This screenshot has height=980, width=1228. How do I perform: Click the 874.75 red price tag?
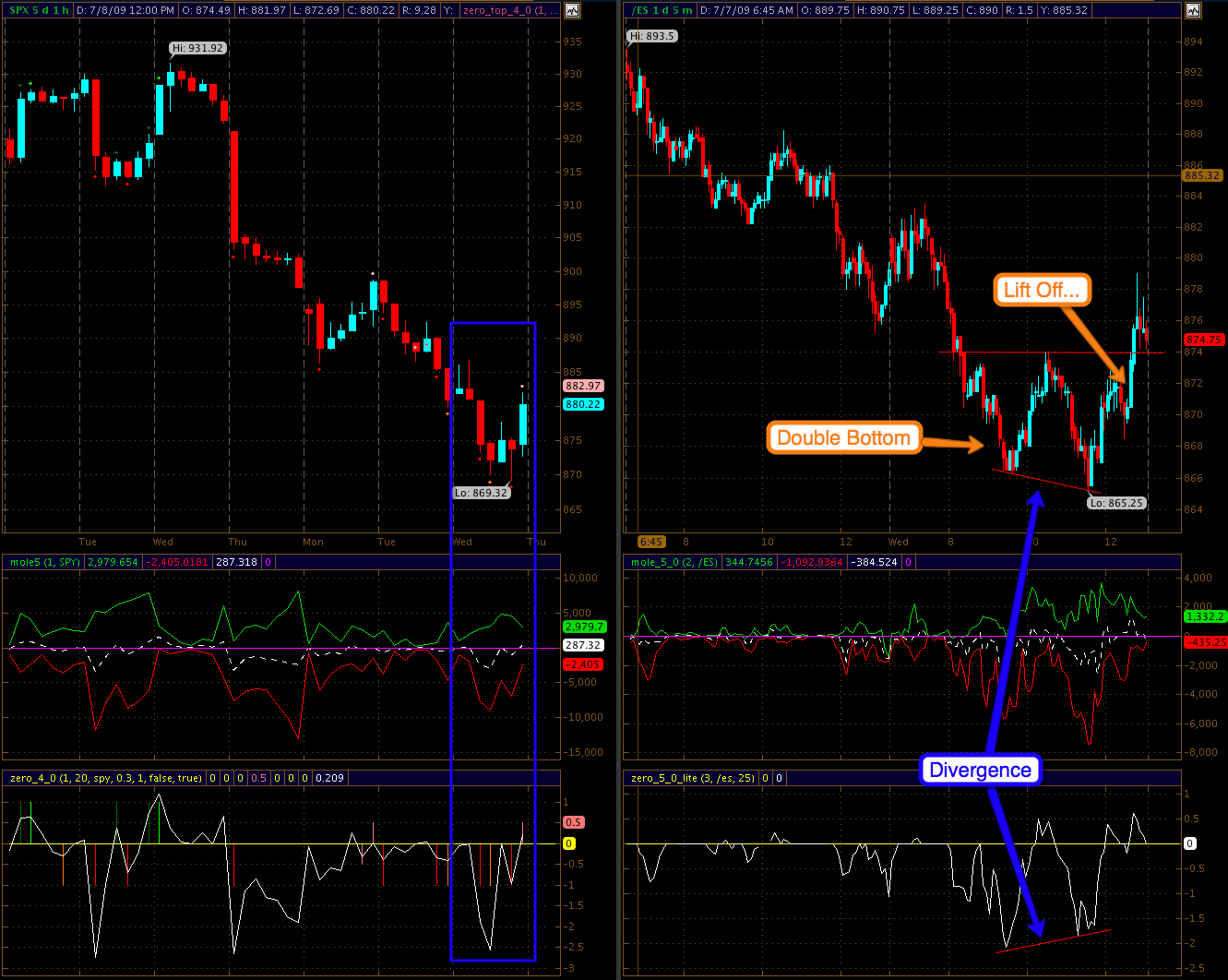click(1203, 340)
